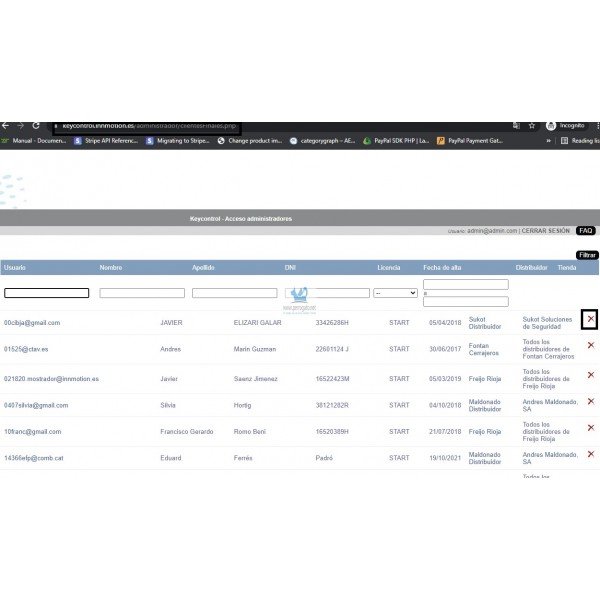The width and height of the screenshot is (600, 600).
Task: Reload the page with browser refresh icon
Action: point(37,126)
